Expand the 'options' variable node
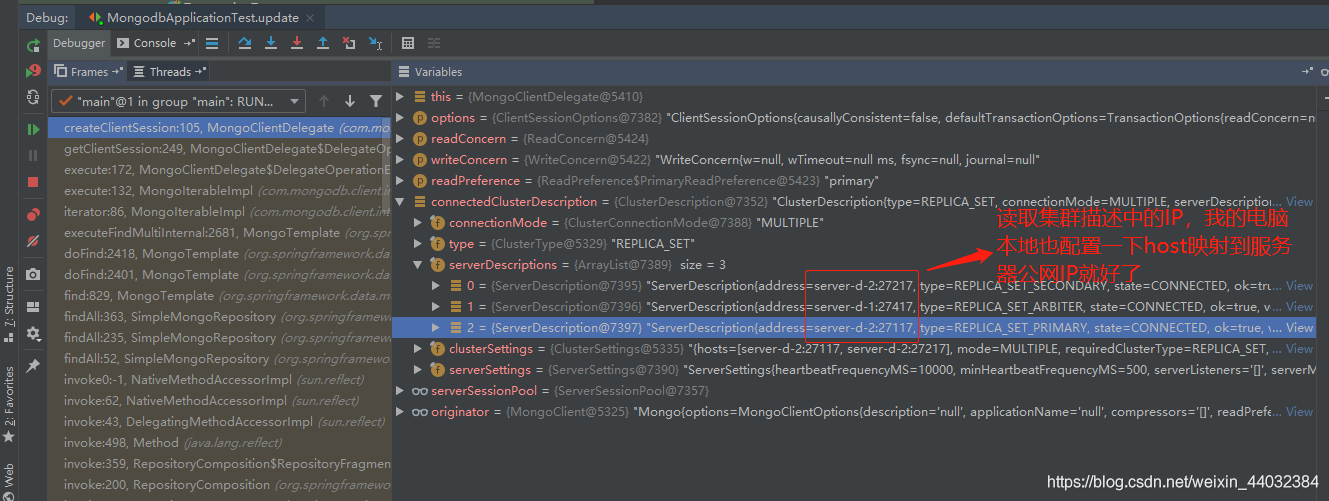Screen dimensions: 1329x501 401,118
